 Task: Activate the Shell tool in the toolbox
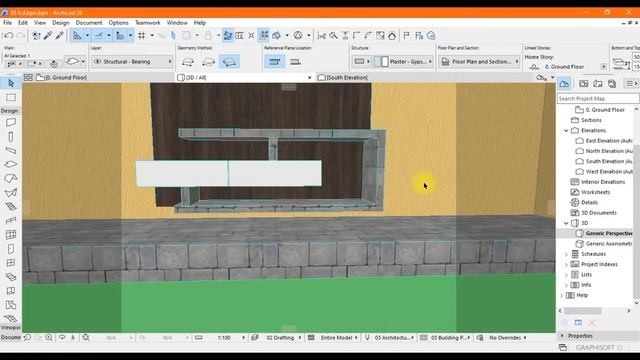coord(11,193)
